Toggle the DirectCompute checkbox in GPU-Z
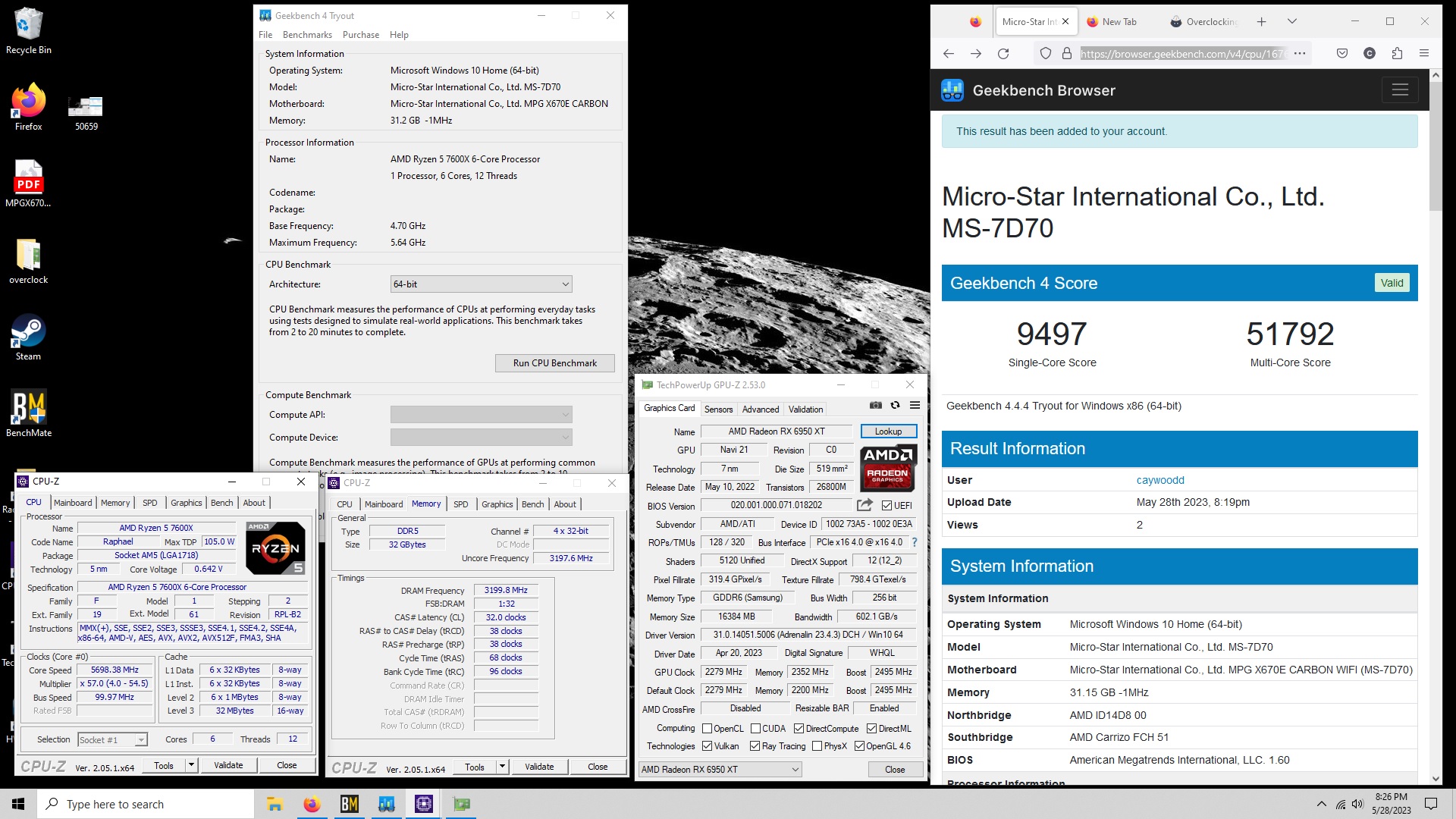 (x=799, y=729)
